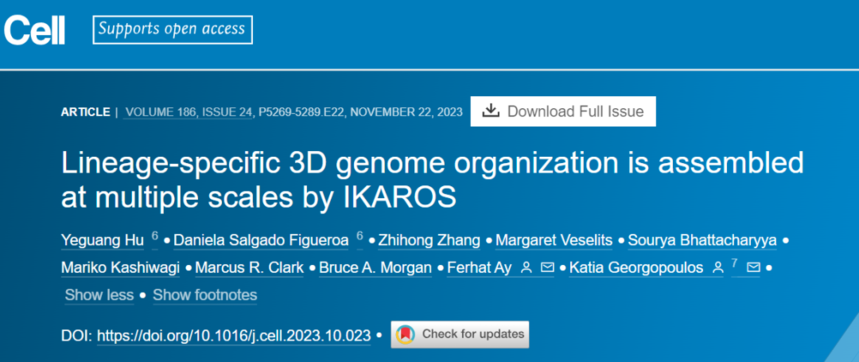
Task: Click author name Mariko Kashiwagi
Action: pyautogui.click(x=121, y=268)
